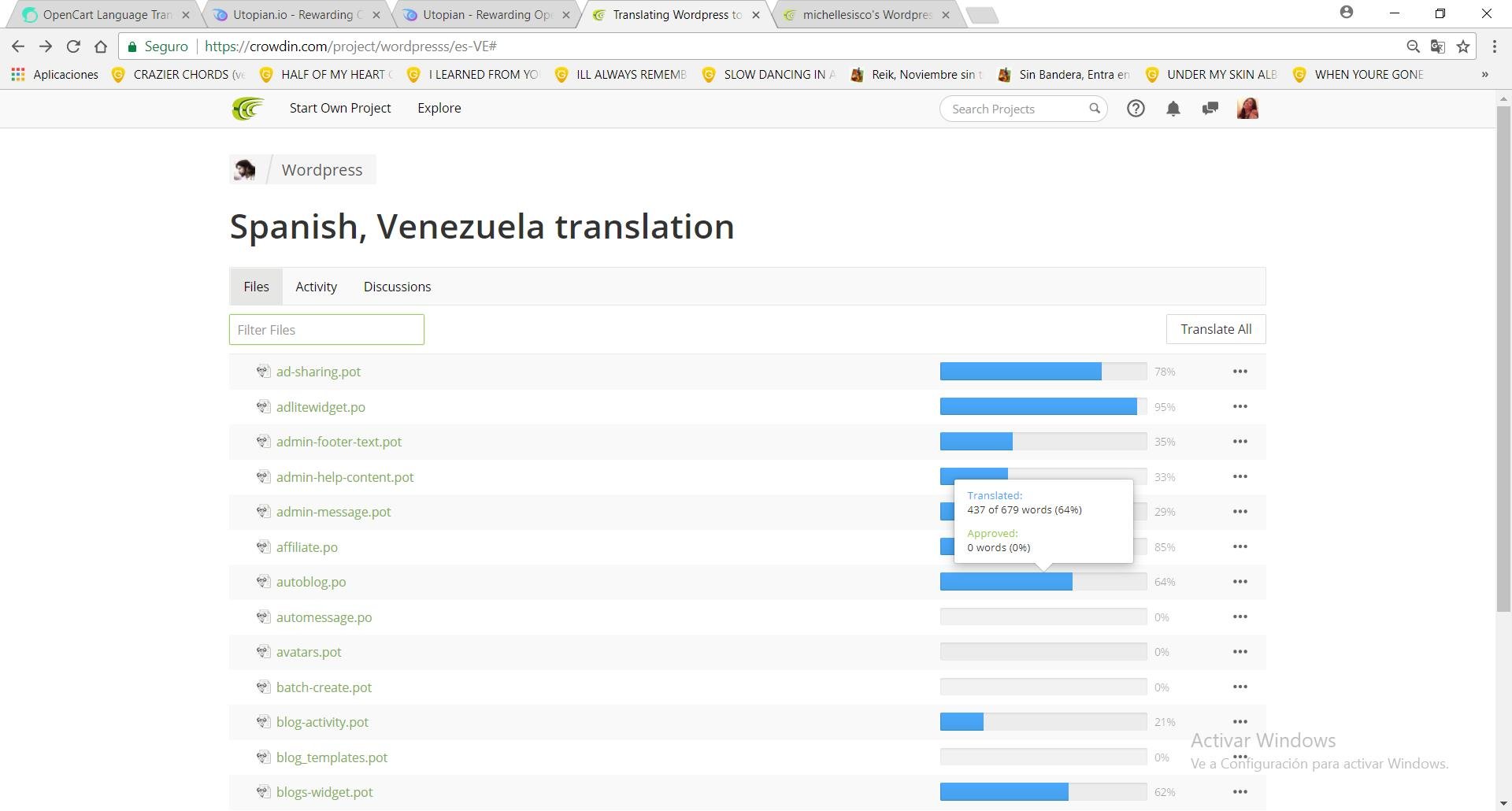The image size is (1512, 811).
Task: Show more bookmarks with the chevron
Action: [1484, 74]
